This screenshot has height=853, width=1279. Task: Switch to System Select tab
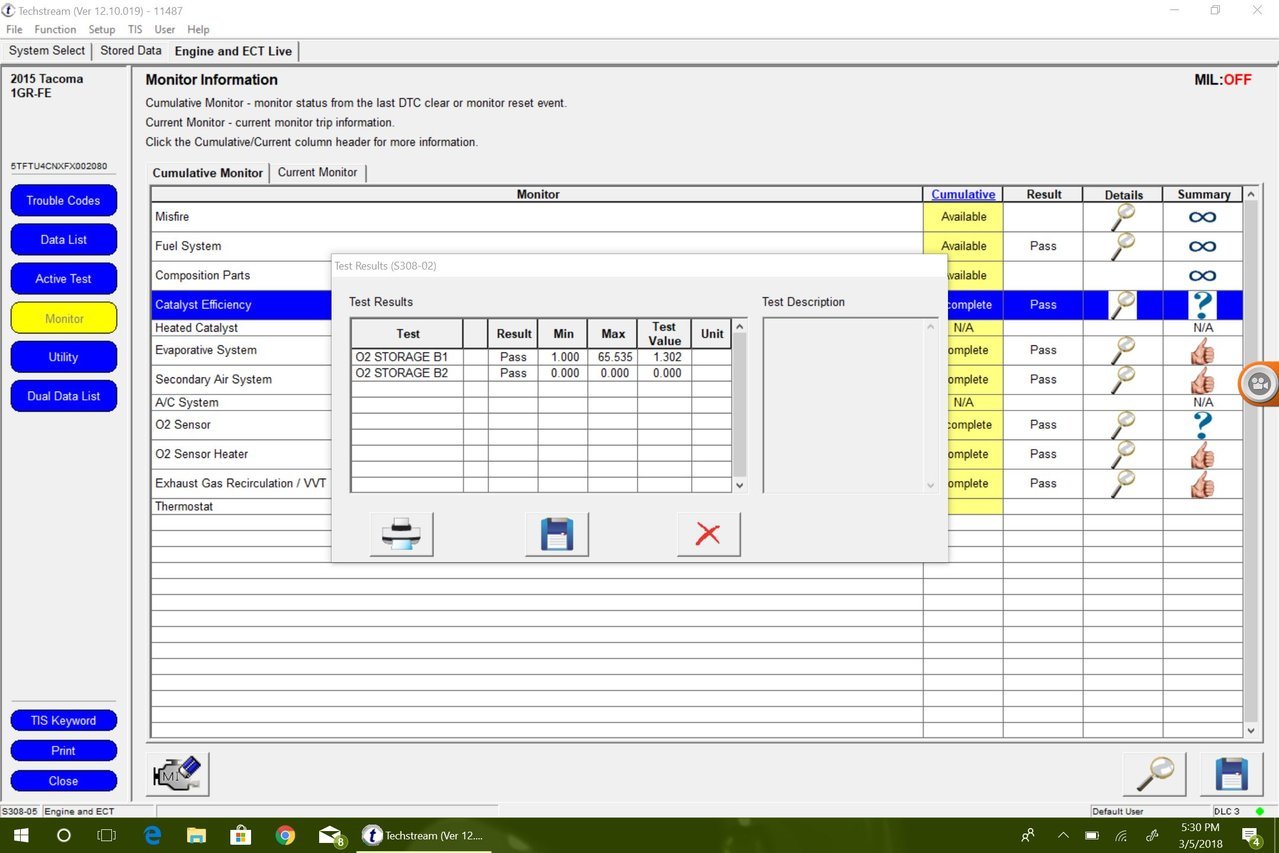pos(47,51)
